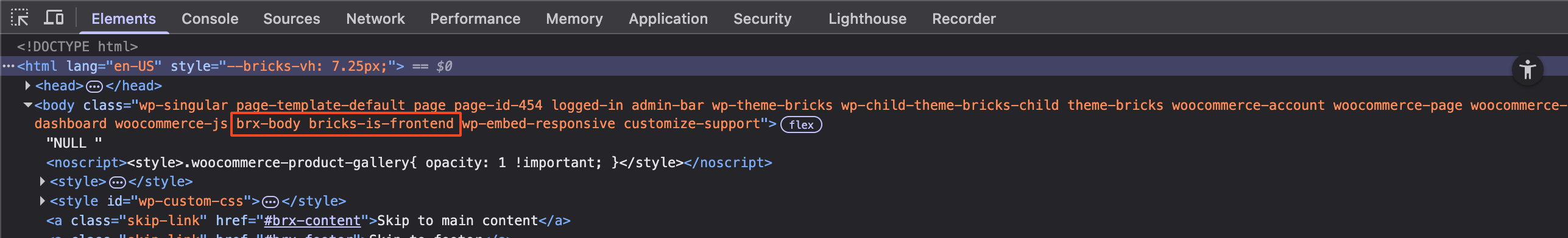Viewport: 1568px width, 238px height.
Task: Expand the wp-custom-css style node
Action: [x=42, y=201]
